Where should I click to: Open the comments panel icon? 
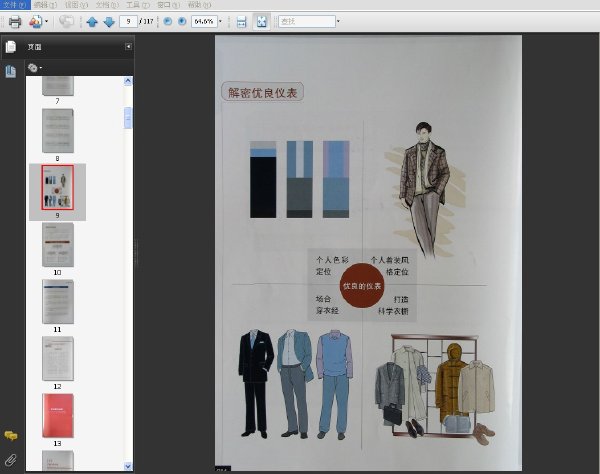coord(11,436)
